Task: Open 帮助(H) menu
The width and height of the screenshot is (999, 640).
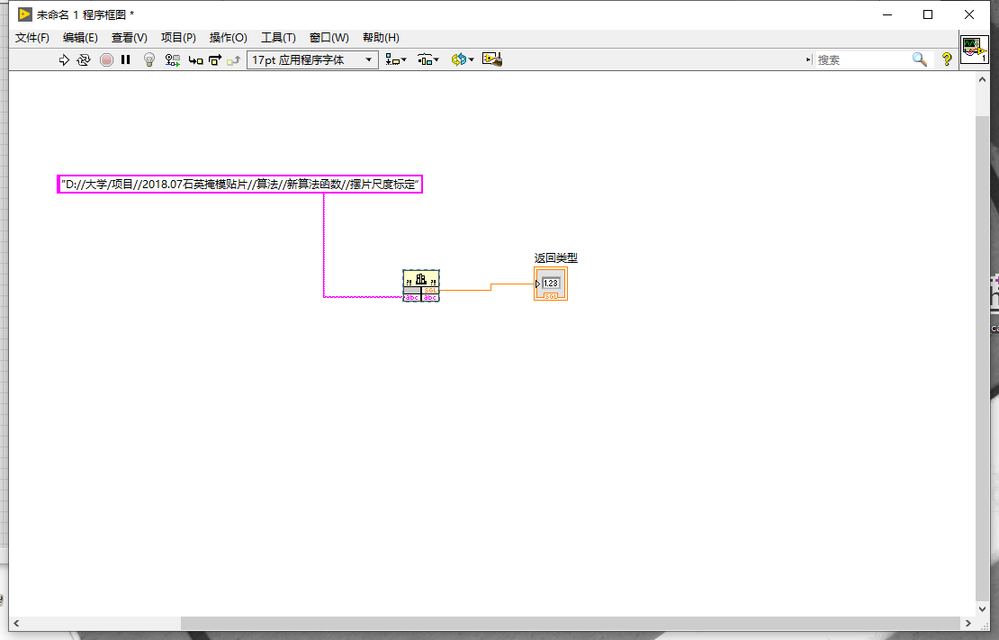Action: (x=381, y=38)
